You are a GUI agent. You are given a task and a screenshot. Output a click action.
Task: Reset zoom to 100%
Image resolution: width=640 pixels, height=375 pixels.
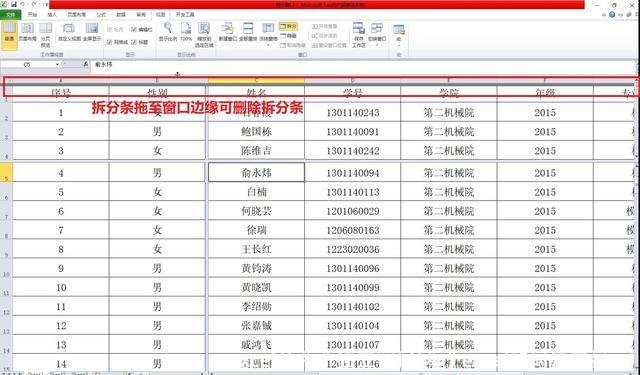pyautogui.click(x=186, y=33)
